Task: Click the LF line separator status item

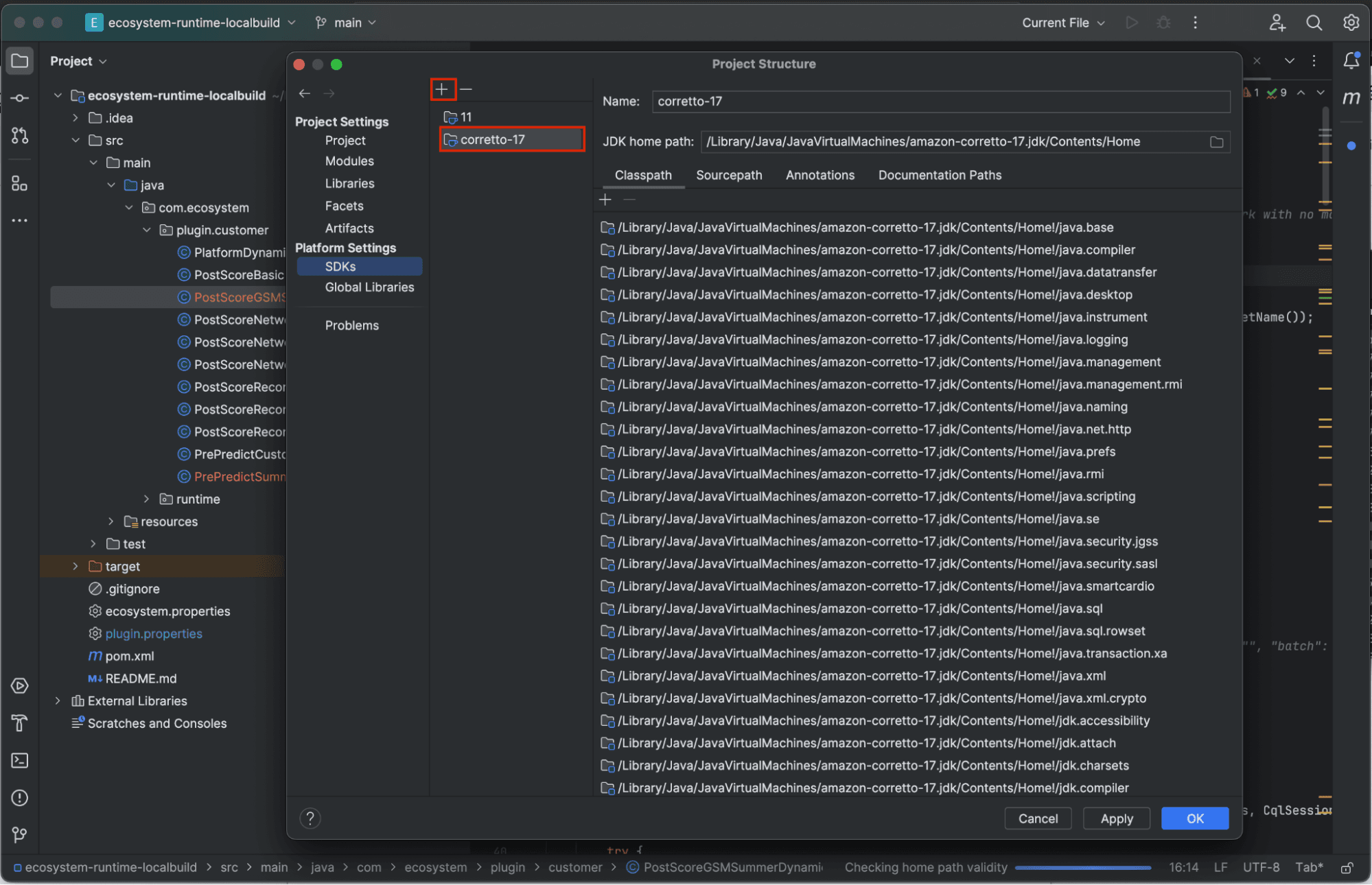Action: click(x=1220, y=868)
